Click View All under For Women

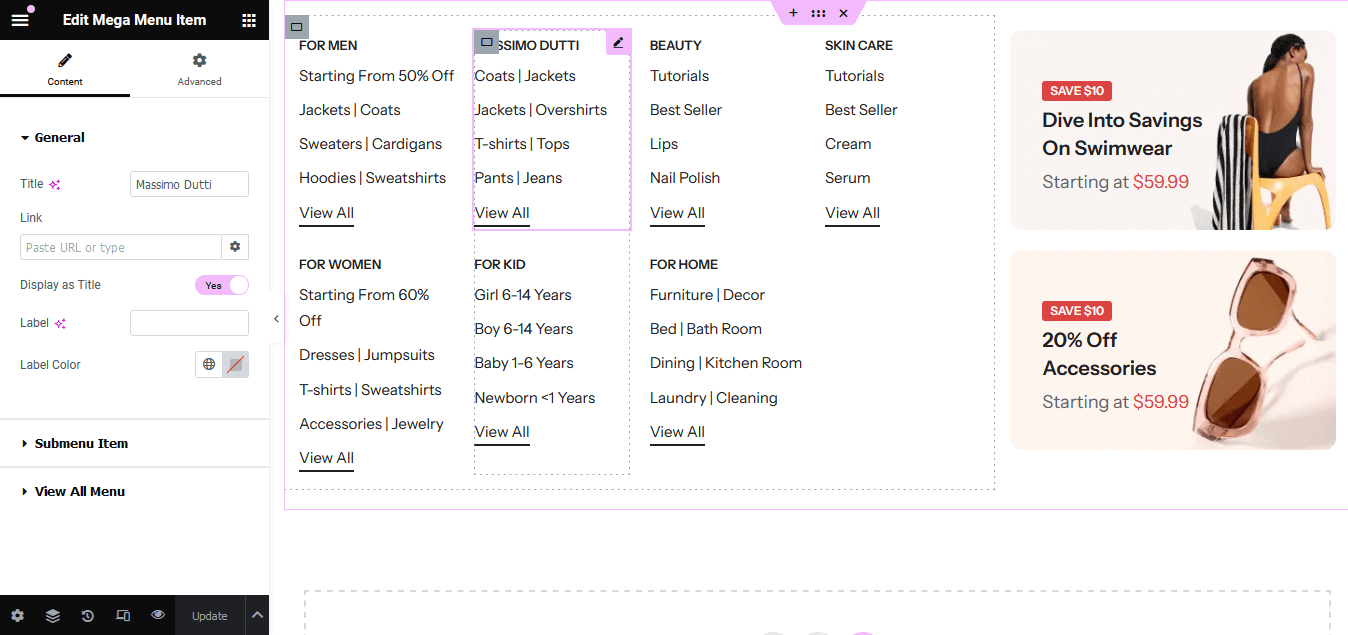tap(326, 458)
